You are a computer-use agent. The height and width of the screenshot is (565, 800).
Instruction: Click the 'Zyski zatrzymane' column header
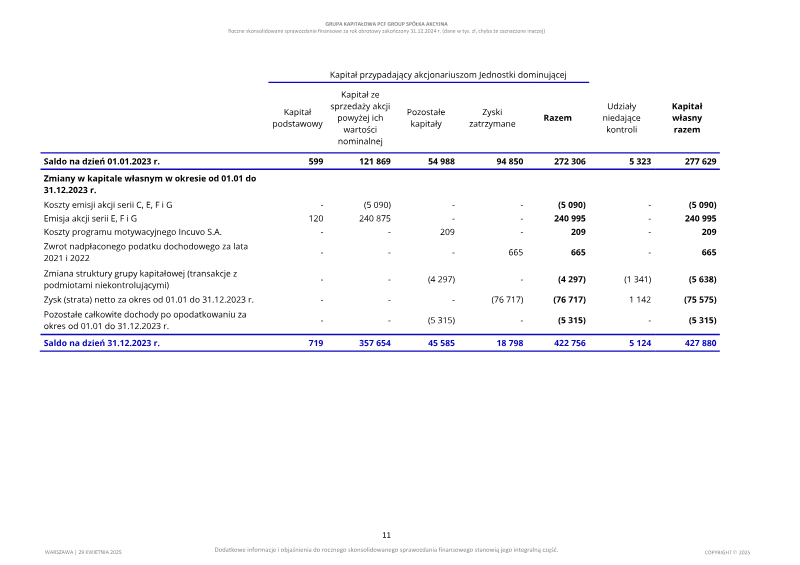492,118
